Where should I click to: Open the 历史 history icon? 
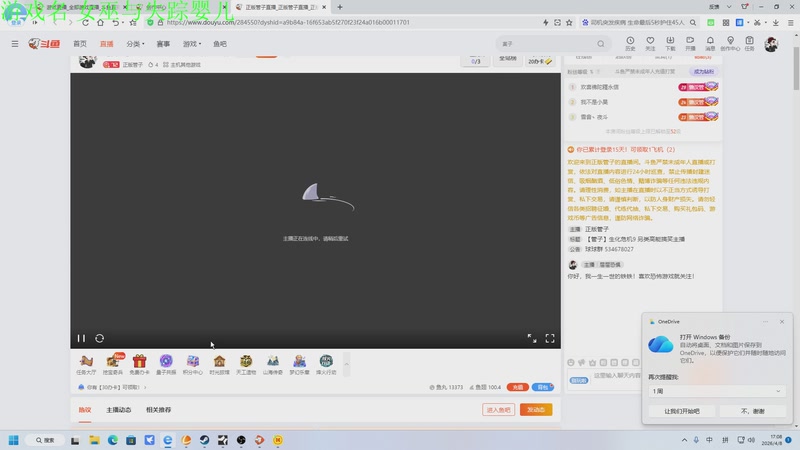[630, 43]
